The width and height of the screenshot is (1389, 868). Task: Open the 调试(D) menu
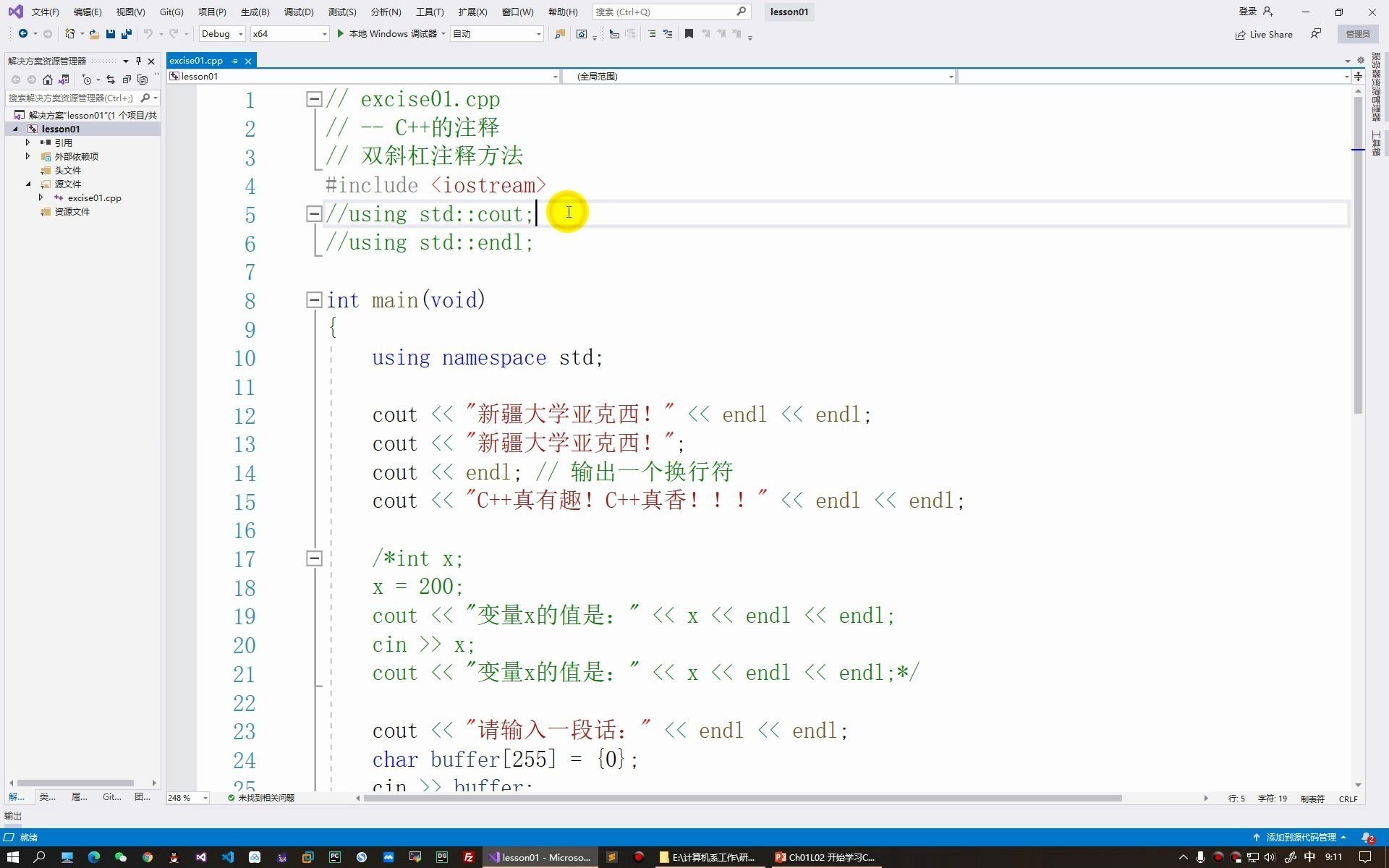point(299,12)
